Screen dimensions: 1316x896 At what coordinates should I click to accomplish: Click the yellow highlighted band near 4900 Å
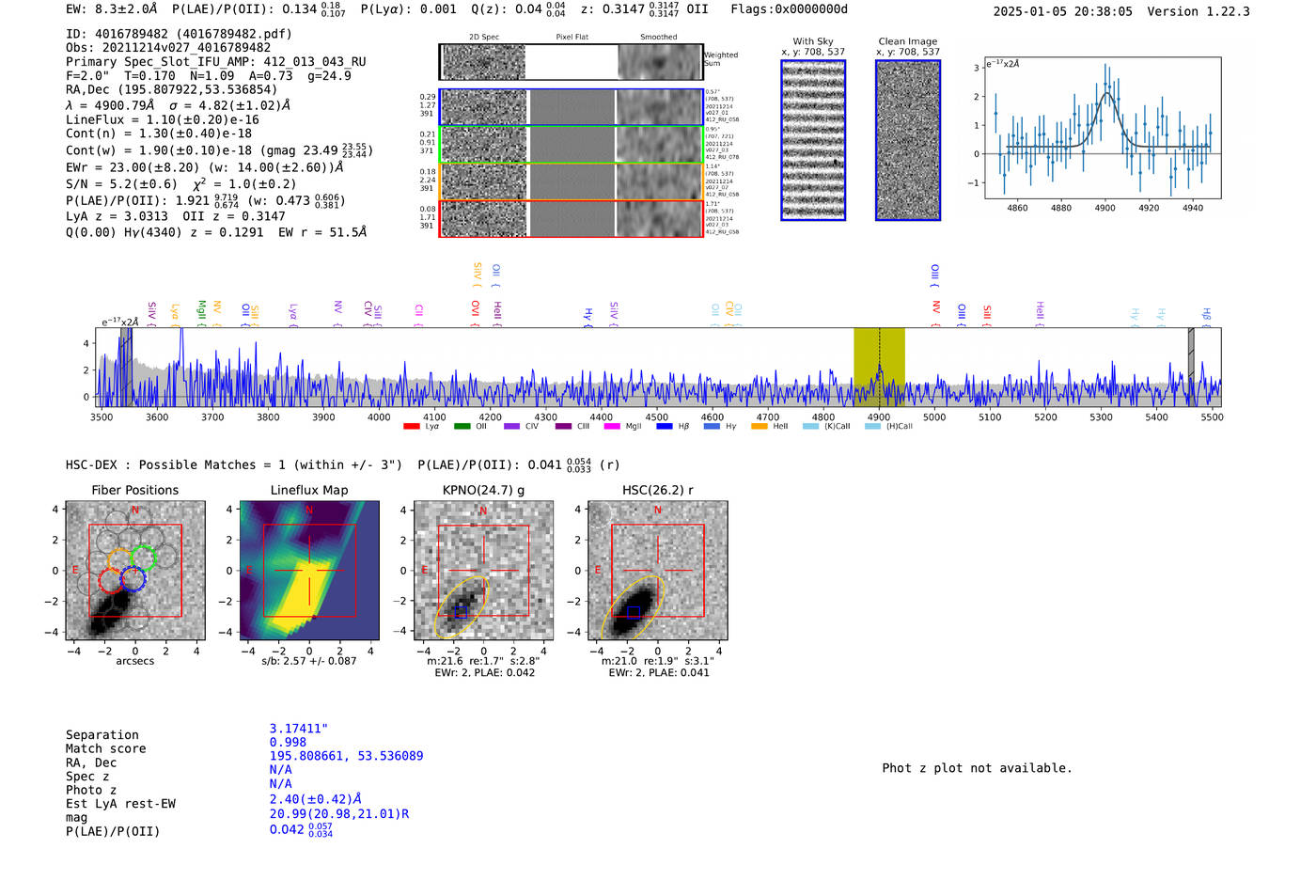tap(879, 367)
